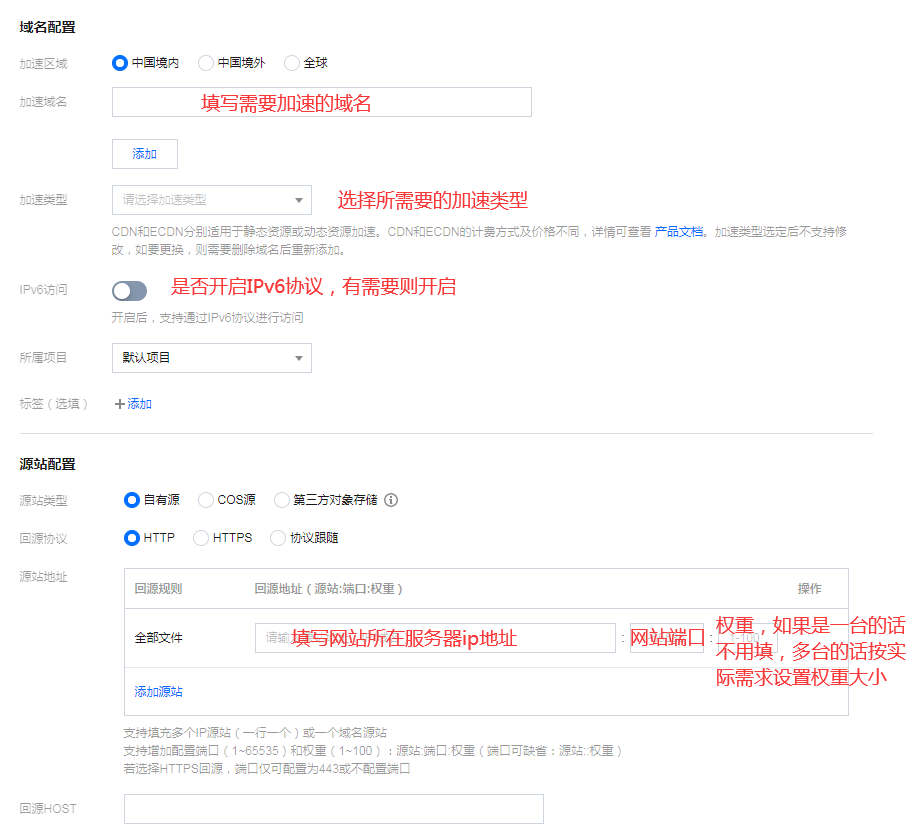Open the 所属项目 默认项目 dropdown
Image resolution: width=912 pixels, height=831 pixels.
click(x=211, y=358)
